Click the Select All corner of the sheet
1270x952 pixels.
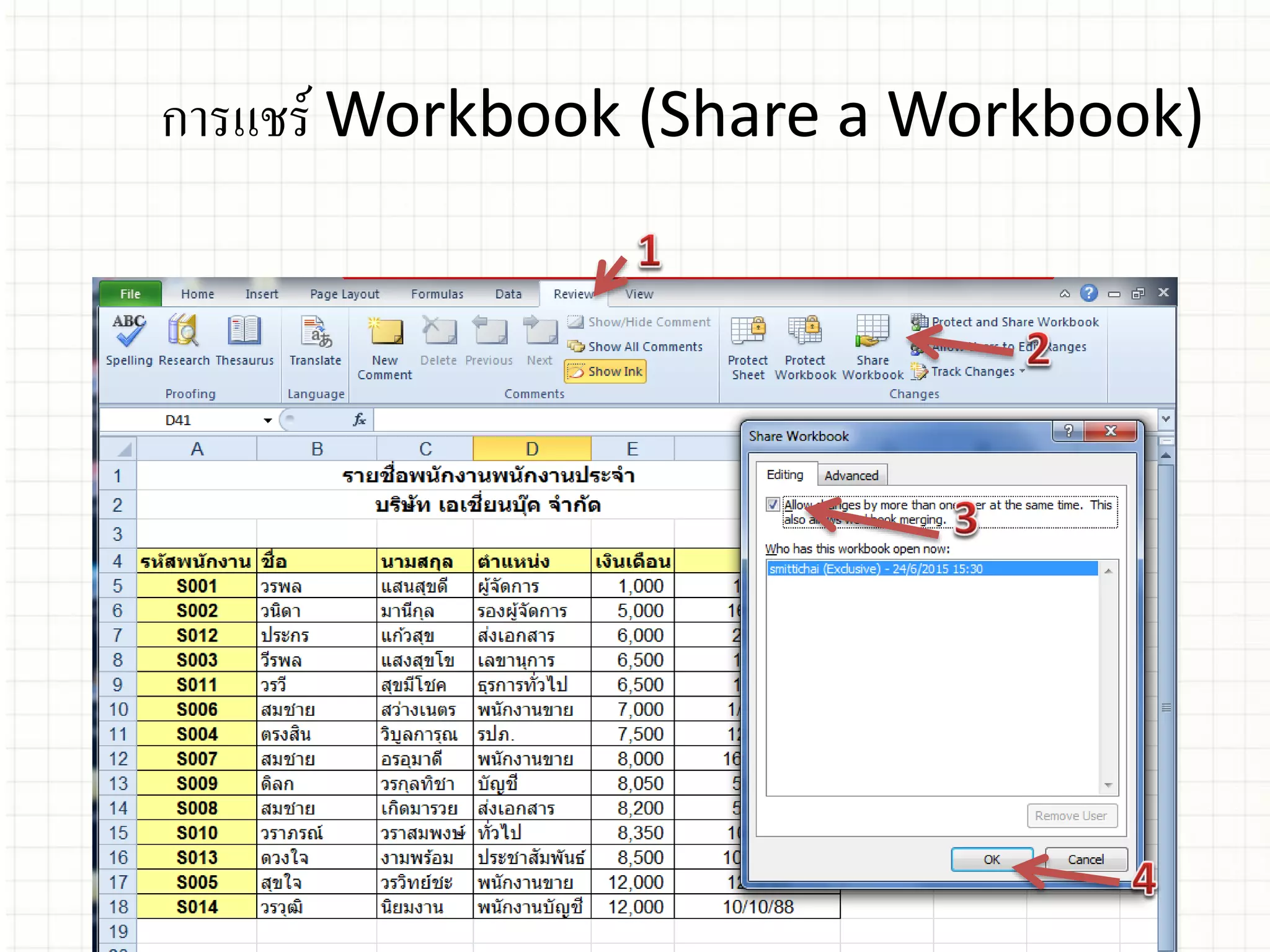click(x=118, y=449)
